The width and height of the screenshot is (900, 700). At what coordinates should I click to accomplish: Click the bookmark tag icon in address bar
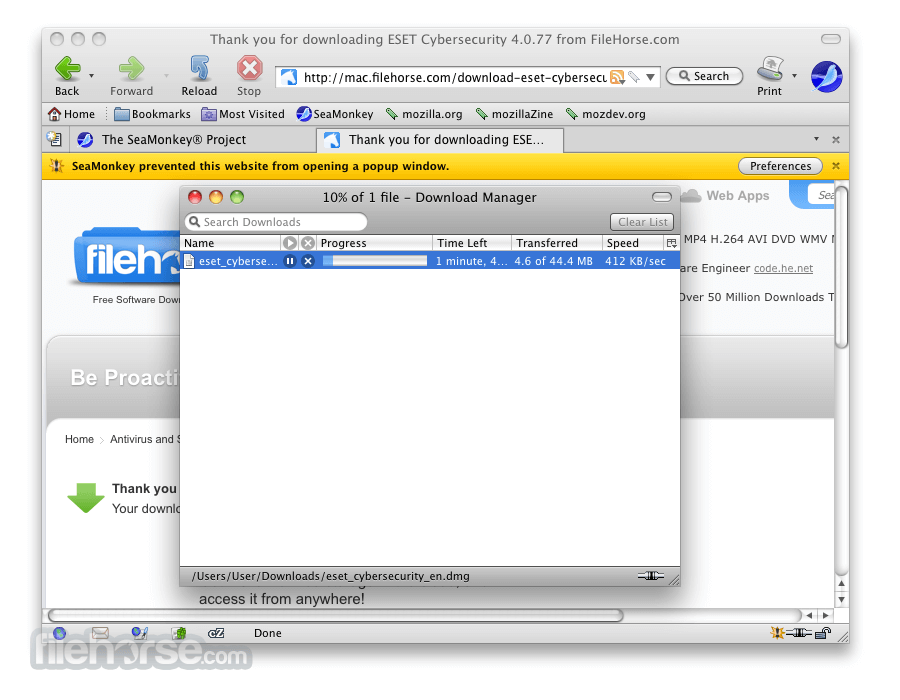(x=634, y=77)
